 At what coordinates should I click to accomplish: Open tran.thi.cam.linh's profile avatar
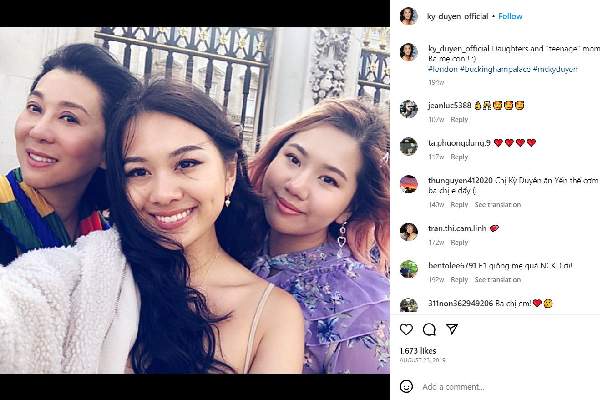(x=408, y=232)
